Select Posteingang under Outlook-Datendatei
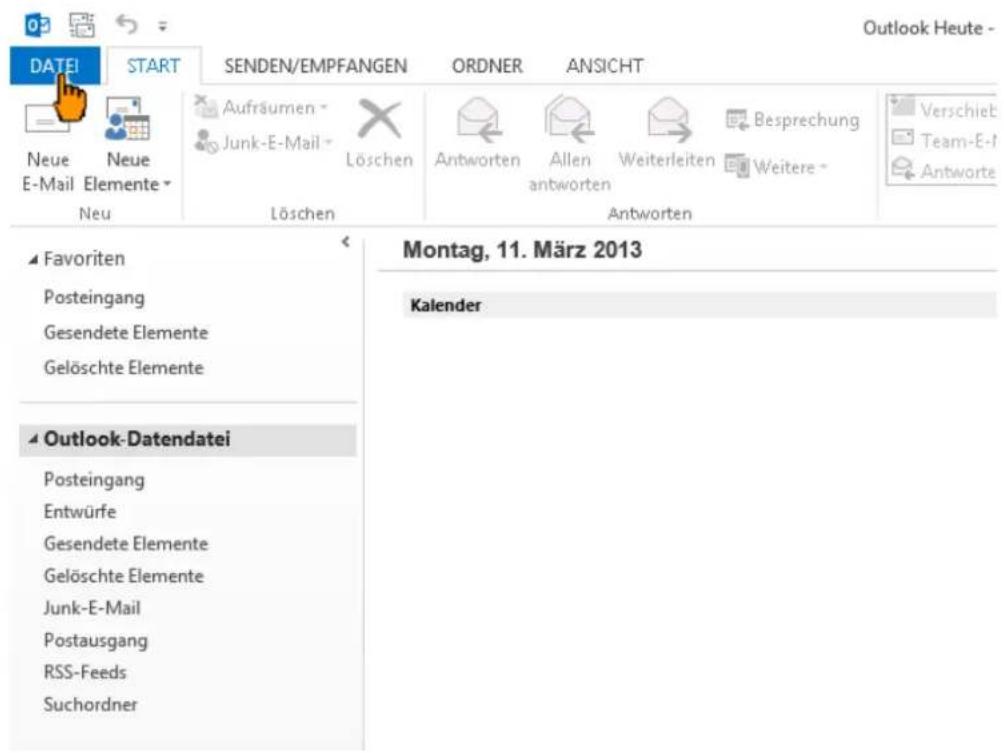Screen dimensions: 1004x753 [x=94, y=479]
